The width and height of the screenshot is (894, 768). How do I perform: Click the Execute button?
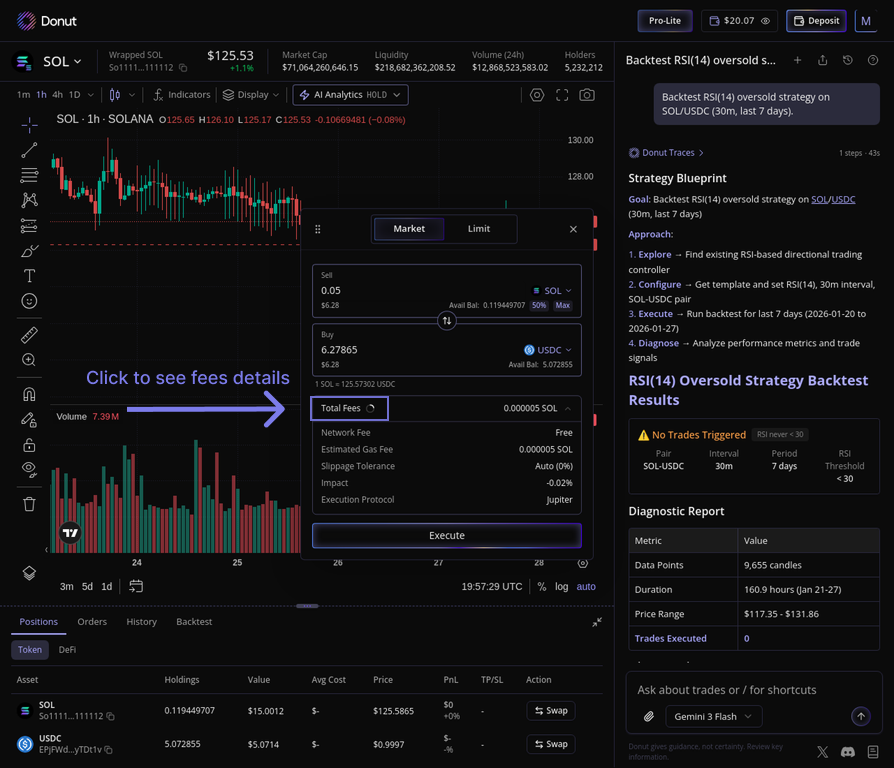tap(447, 536)
